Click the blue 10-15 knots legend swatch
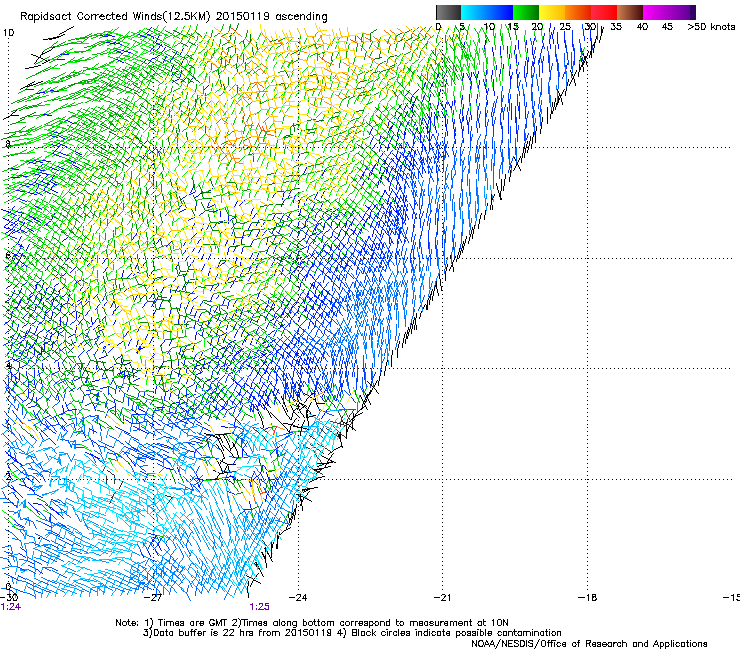The height and width of the screenshot is (650, 740). click(500, 12)
